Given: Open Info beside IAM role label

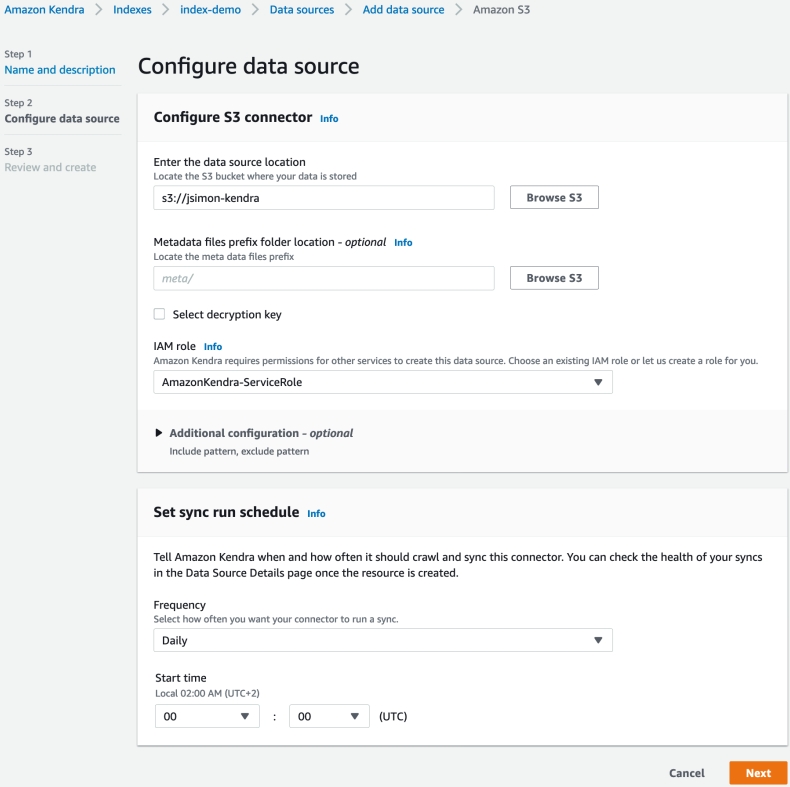Looking at the screenshot, I should (x=213, y=346).
